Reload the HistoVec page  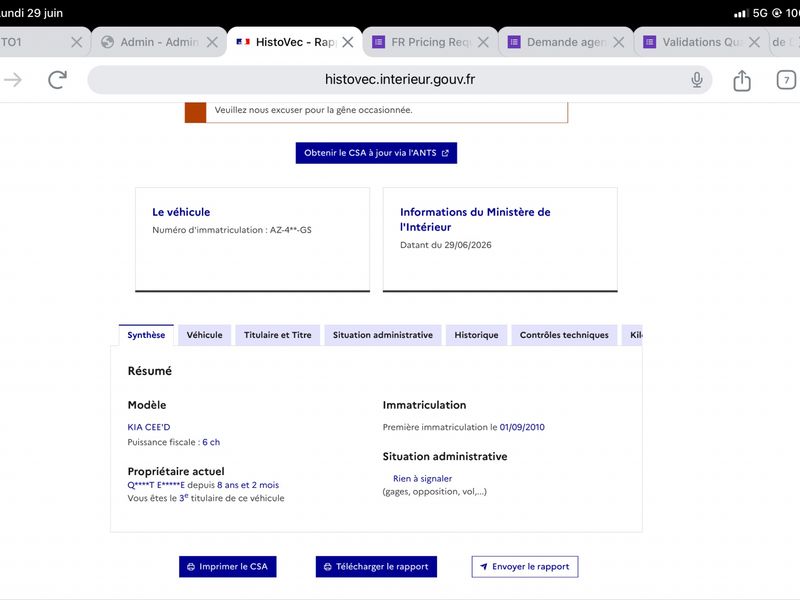57,80
